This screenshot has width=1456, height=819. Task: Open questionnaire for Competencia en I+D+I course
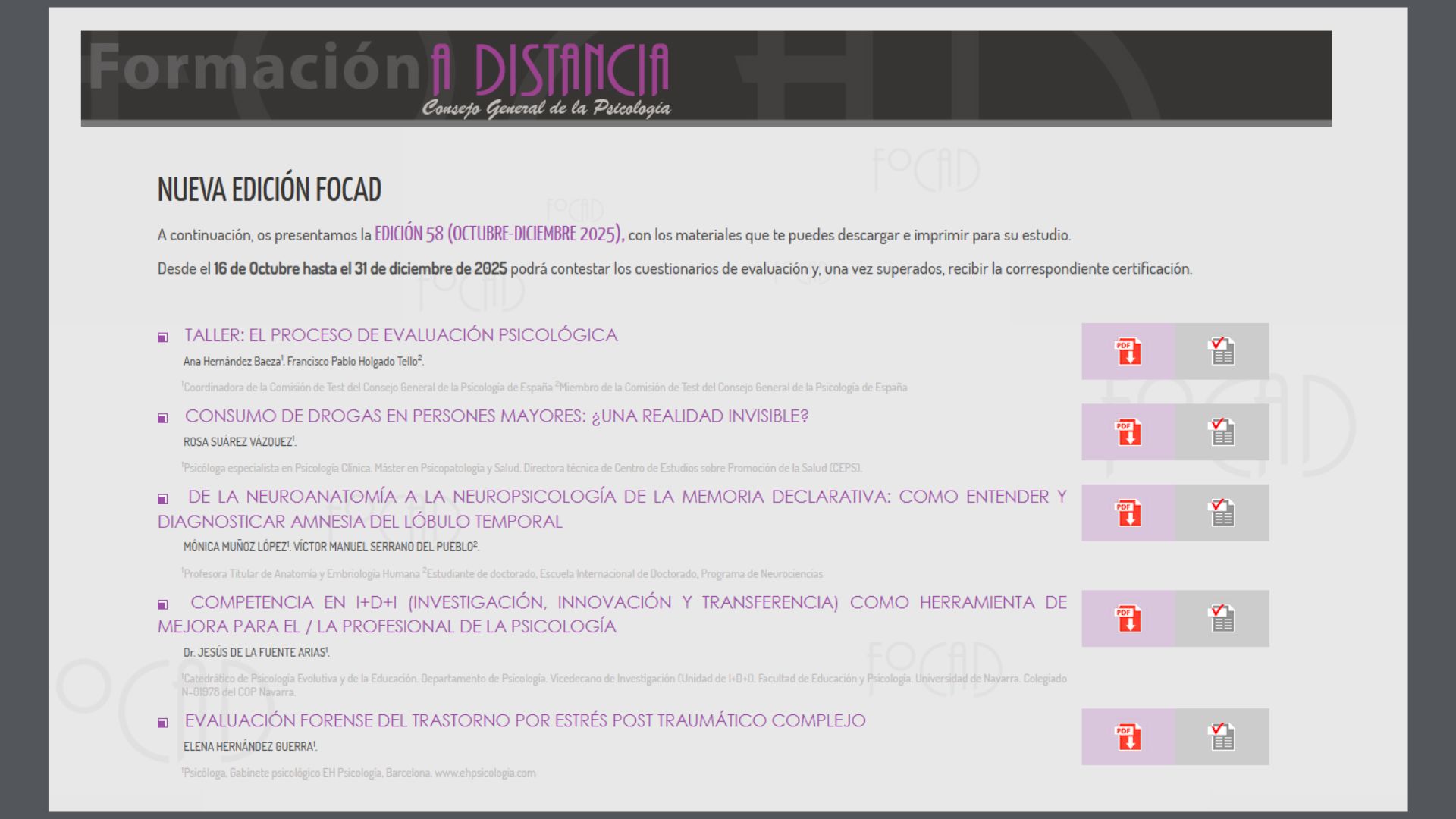point(1222,619)
